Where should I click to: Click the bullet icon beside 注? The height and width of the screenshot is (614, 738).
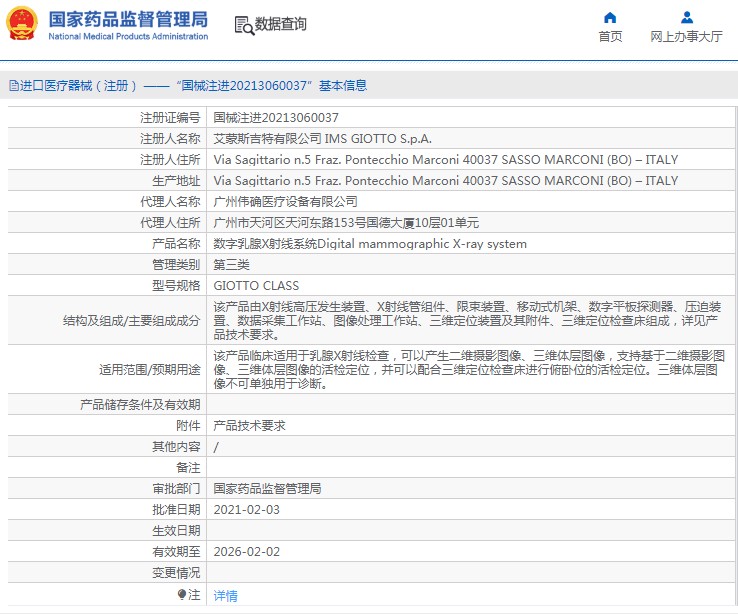click(x=182, y=595)
